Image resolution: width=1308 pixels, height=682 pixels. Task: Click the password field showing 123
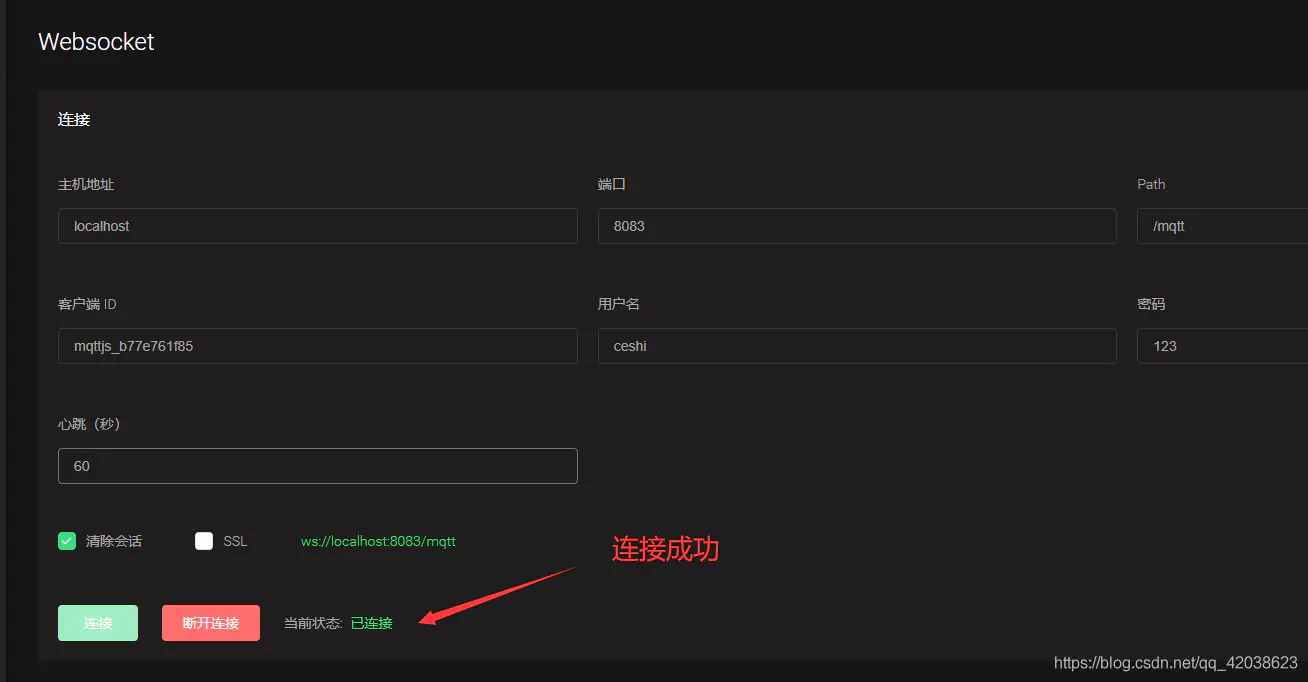click(1222, 346)
